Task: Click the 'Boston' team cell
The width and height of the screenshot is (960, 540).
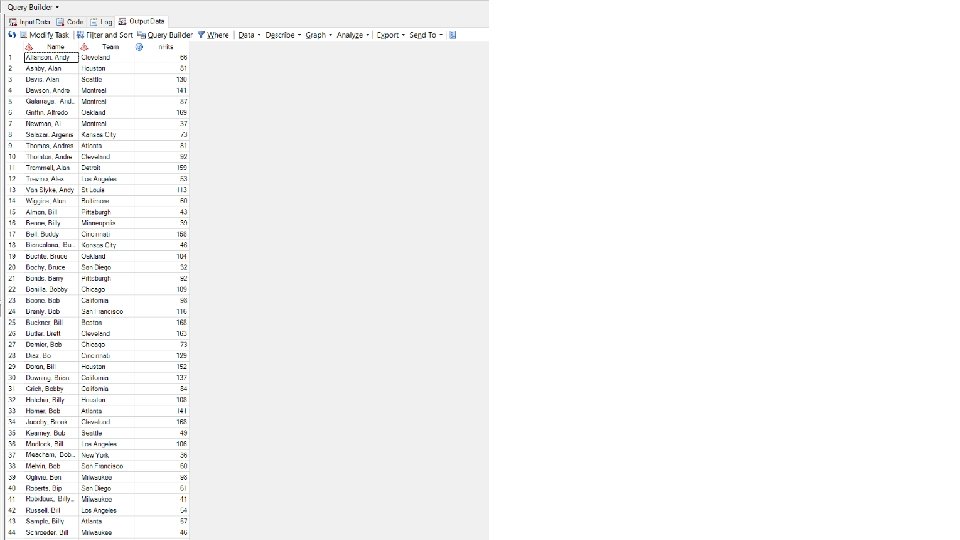Action: pyautogui.click(x=107, y=323)
